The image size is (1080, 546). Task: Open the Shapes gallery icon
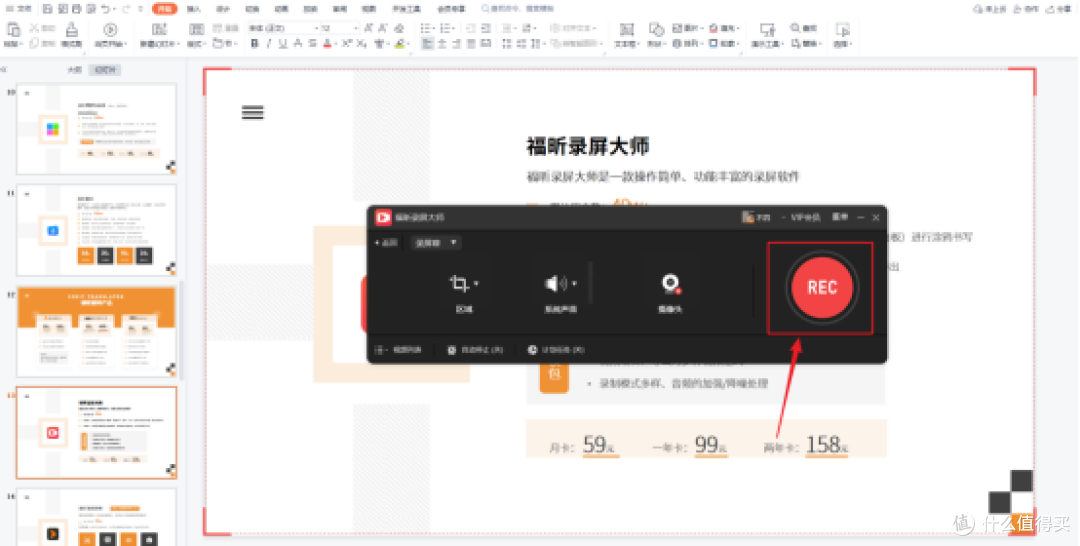click(x=656, y=30)
